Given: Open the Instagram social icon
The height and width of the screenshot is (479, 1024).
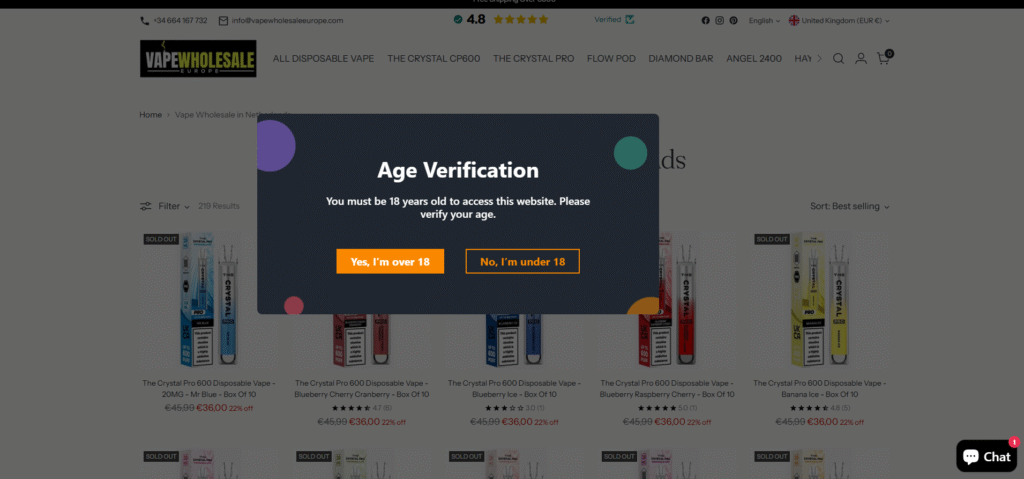Looking at the screenshot, I should (720, 20).
